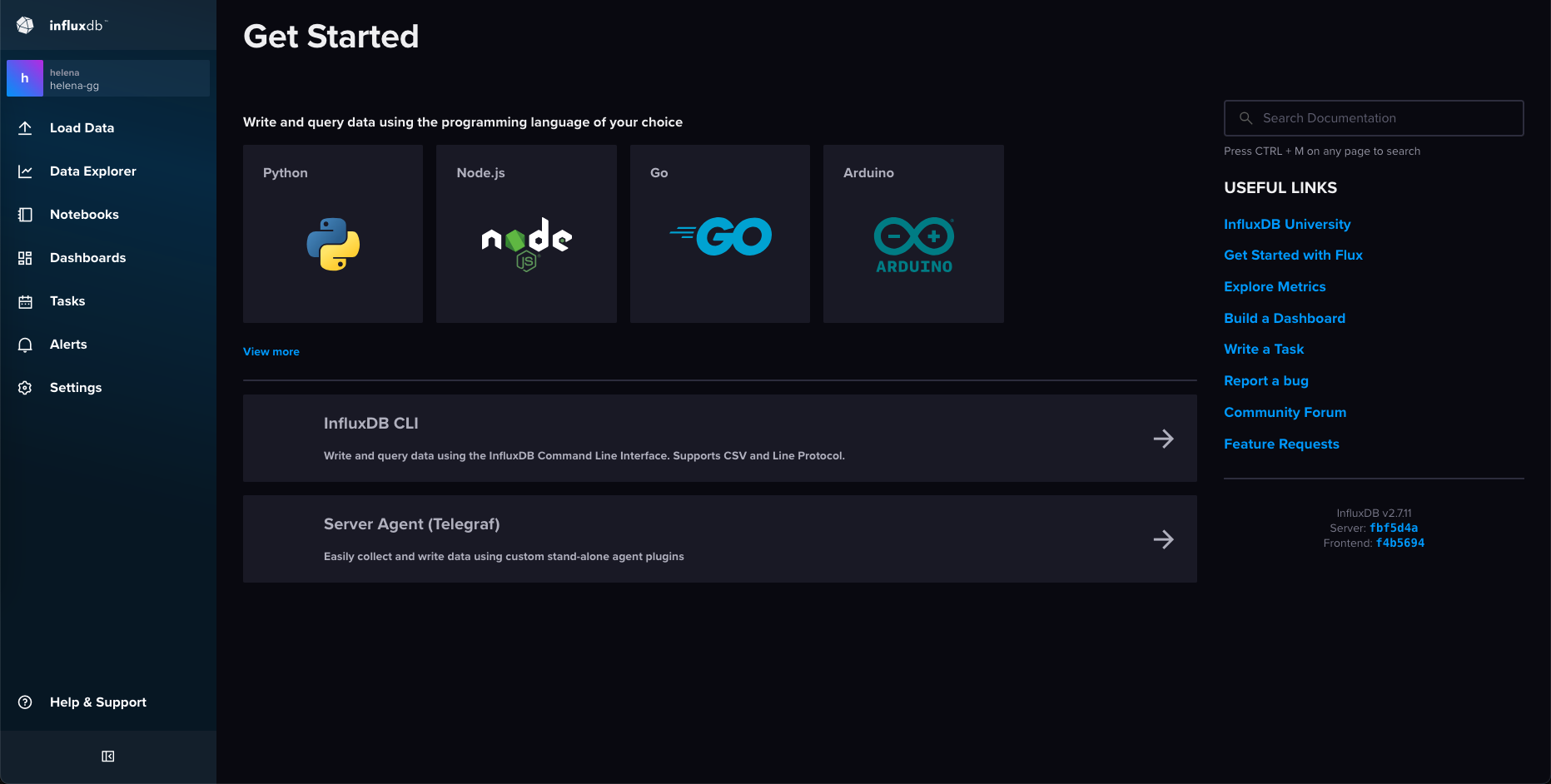Open Alerts bell icon
1551x784 pixels.
25,345
